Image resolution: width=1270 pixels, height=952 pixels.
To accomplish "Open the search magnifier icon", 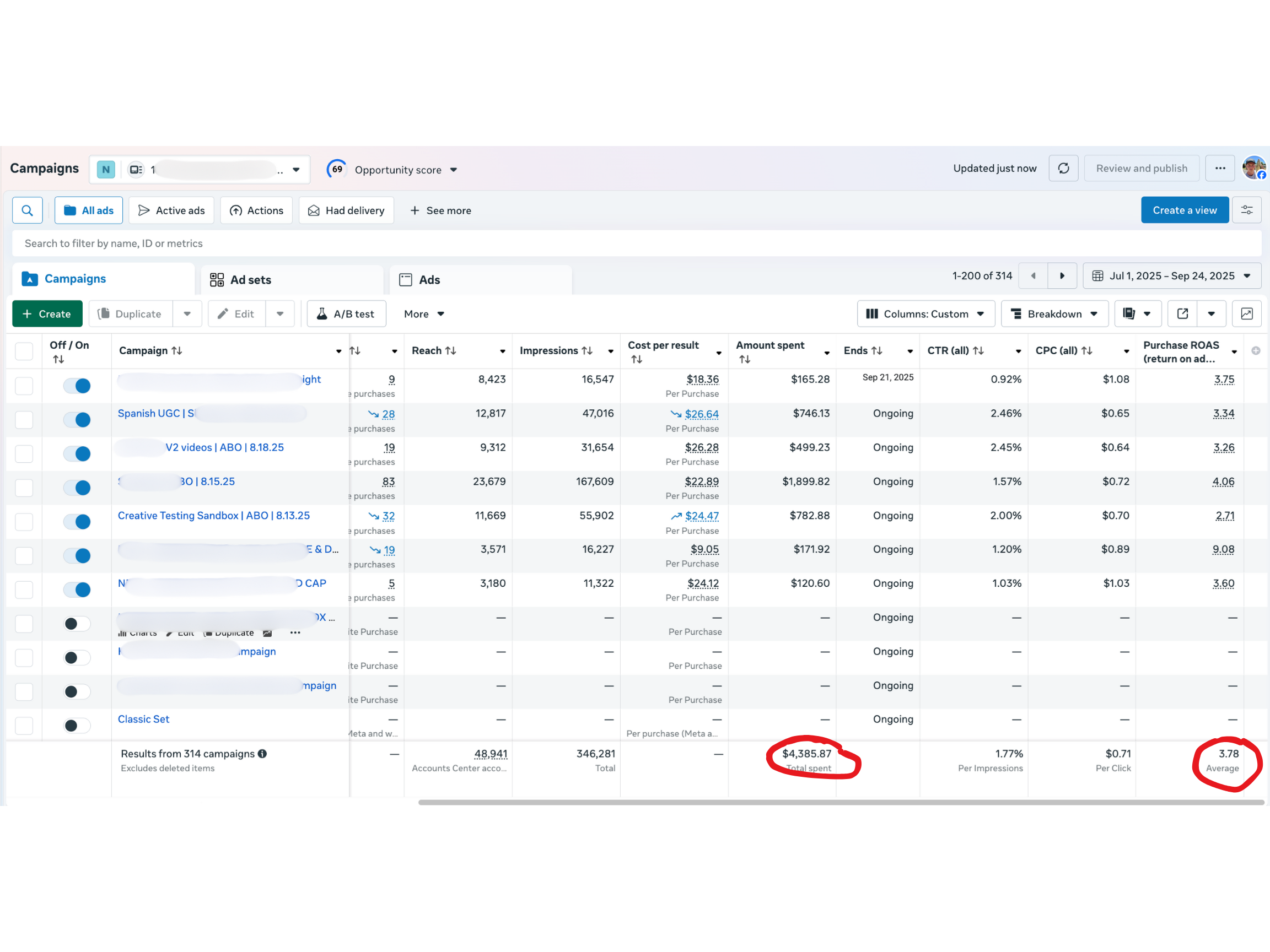I will 27,210.
